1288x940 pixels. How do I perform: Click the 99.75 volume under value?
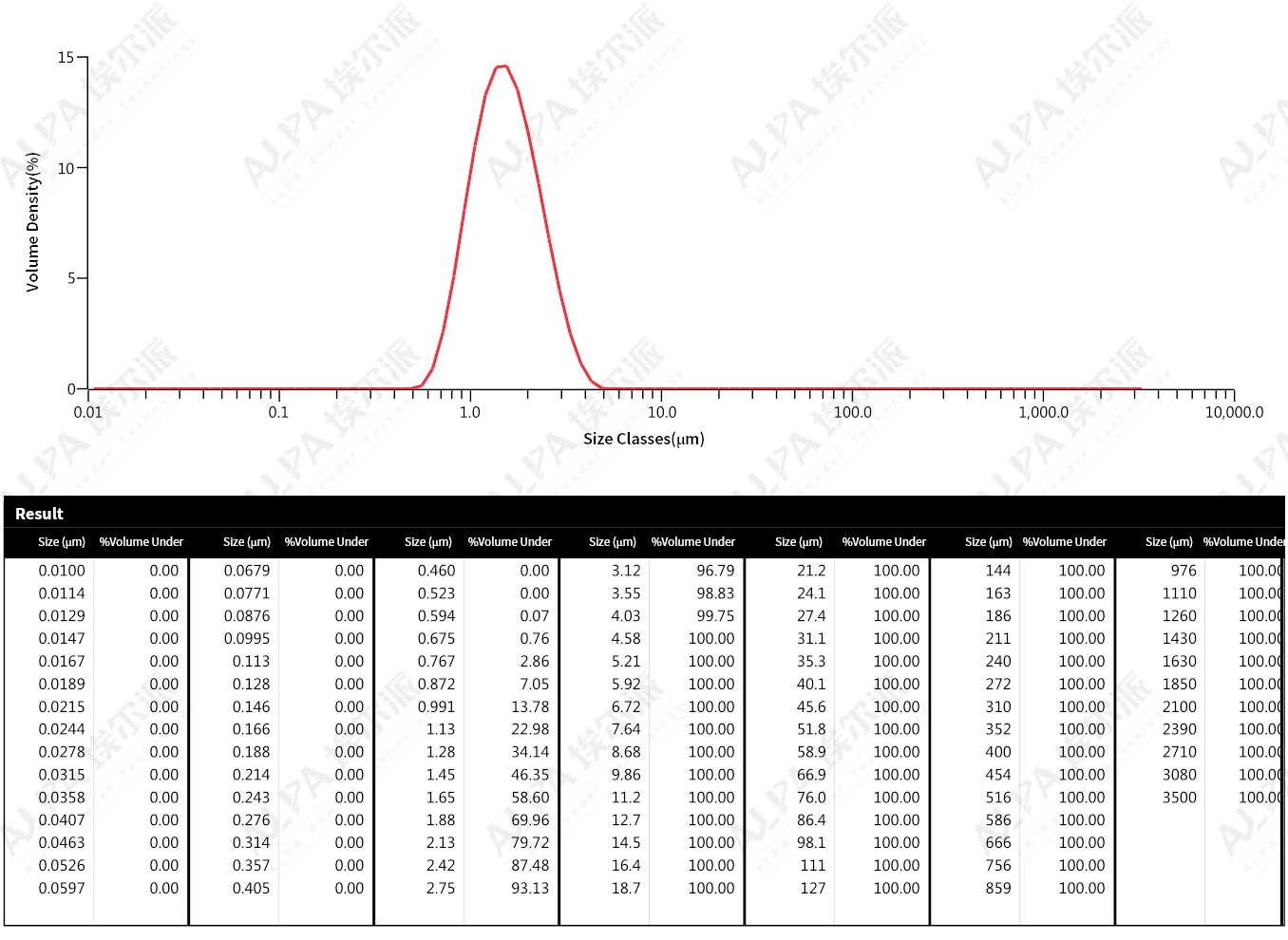tap(715, 616)
